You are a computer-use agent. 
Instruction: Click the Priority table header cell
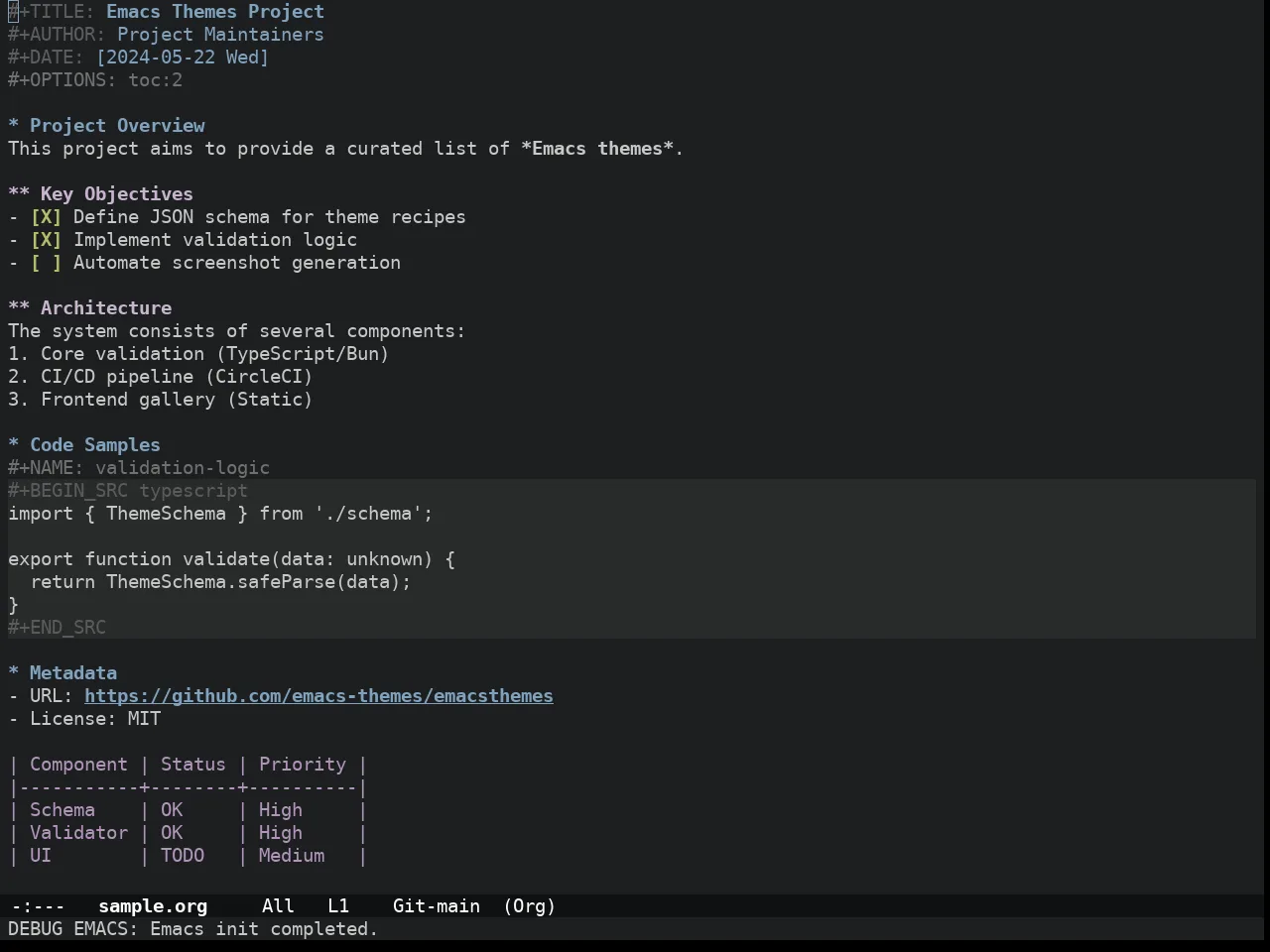point(303,765)
